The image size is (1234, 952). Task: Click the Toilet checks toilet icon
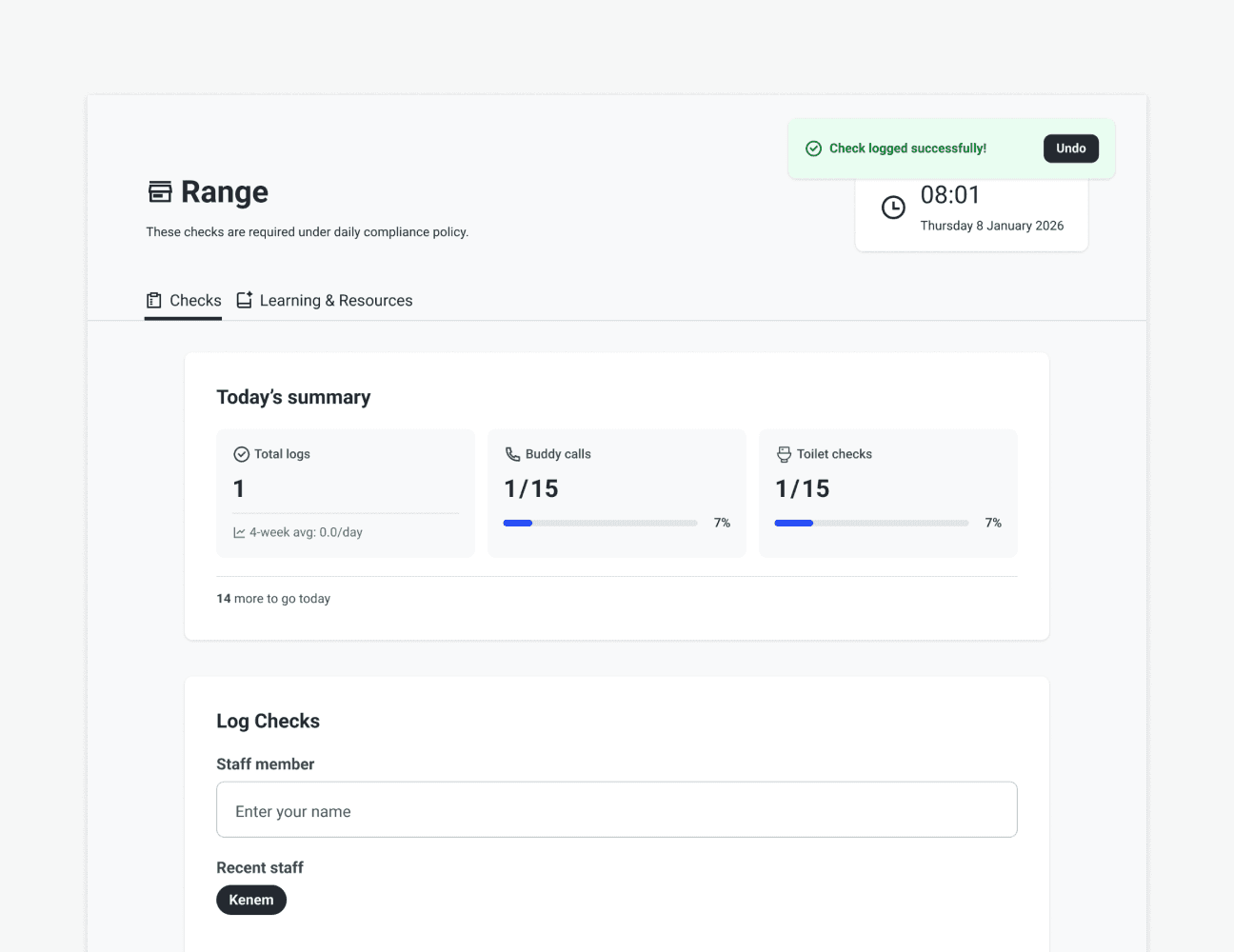coord(784,454)
